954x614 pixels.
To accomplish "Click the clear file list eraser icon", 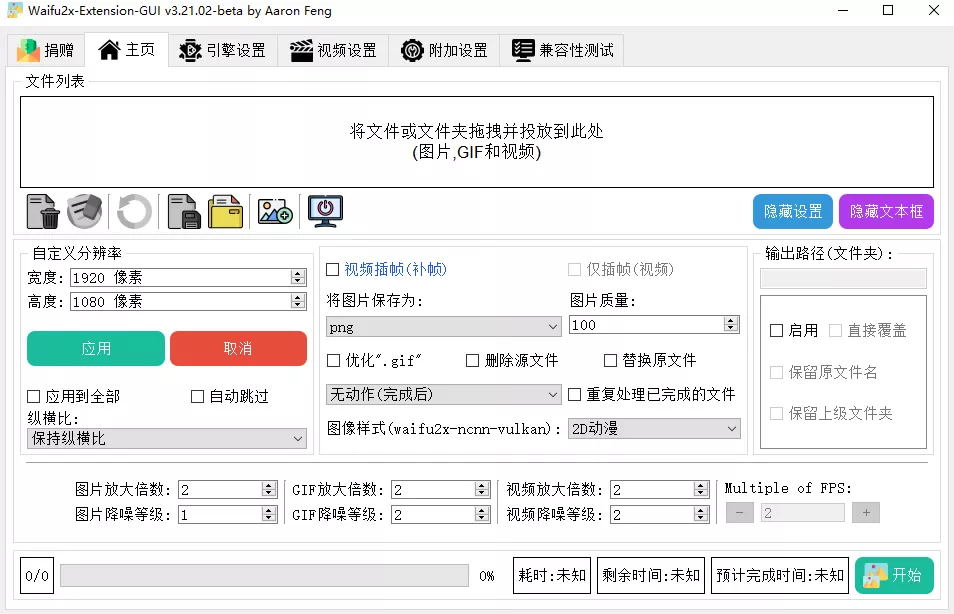I will pos(85,211).
